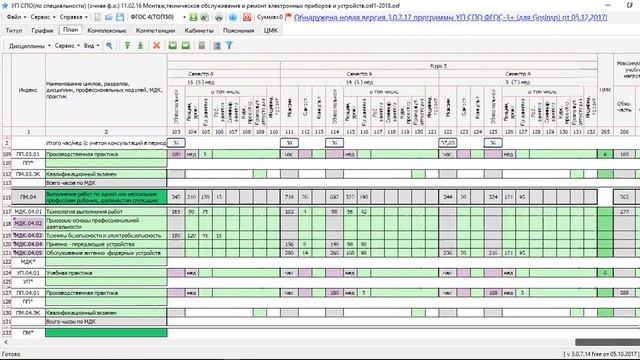Click the green right-arrow icon
The image size is (640, 360).
coord(186,46)
